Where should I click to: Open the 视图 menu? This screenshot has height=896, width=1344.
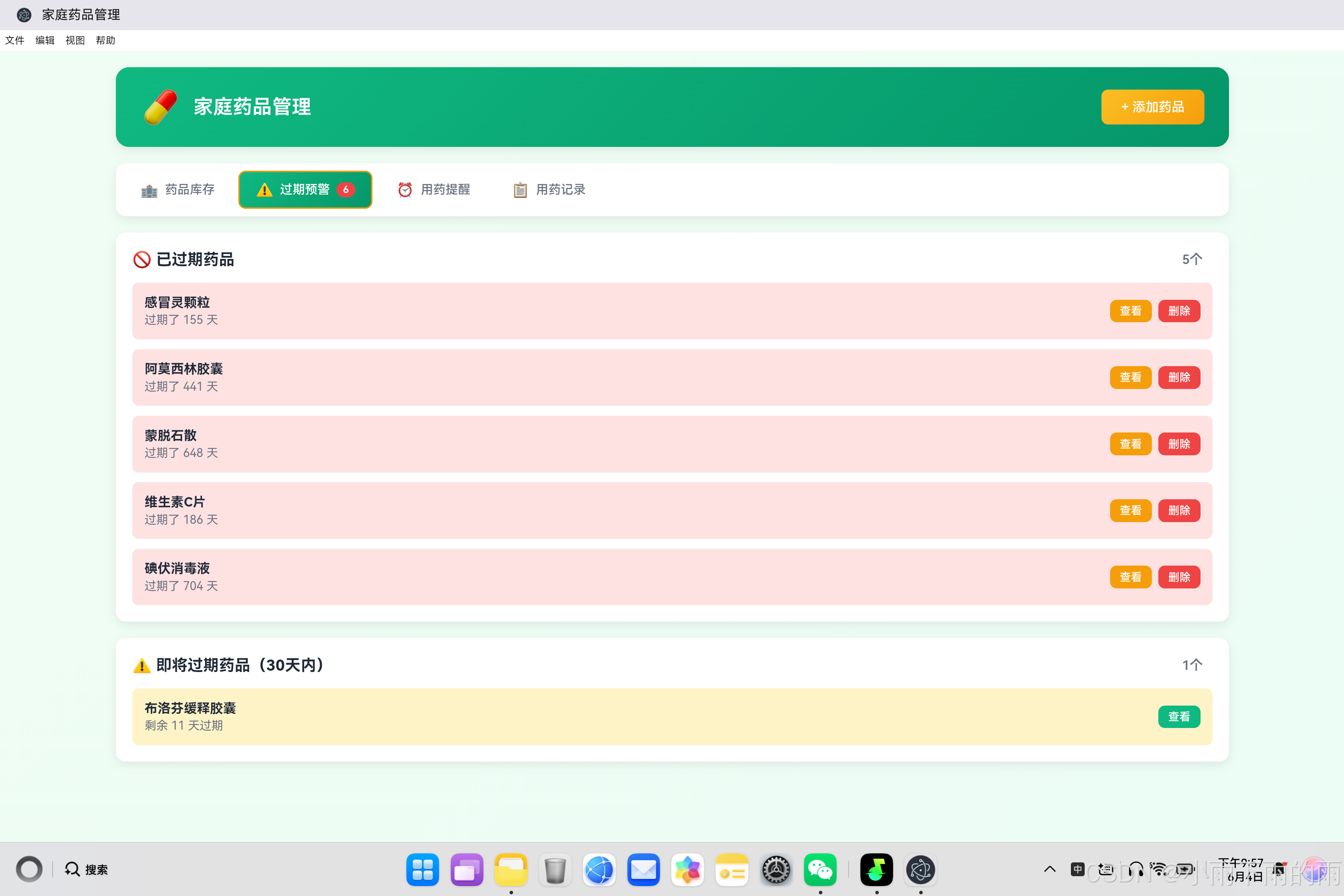(x=75, y=40)
